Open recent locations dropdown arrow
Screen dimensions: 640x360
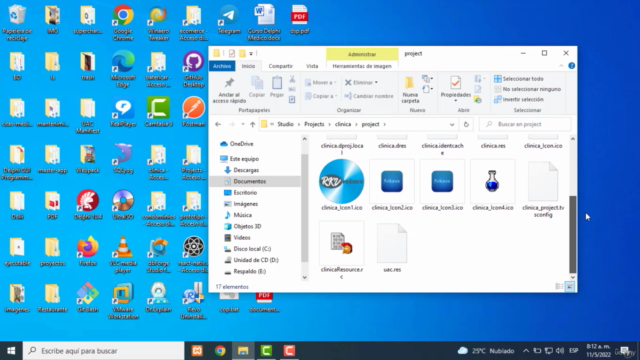pos(242,124)
